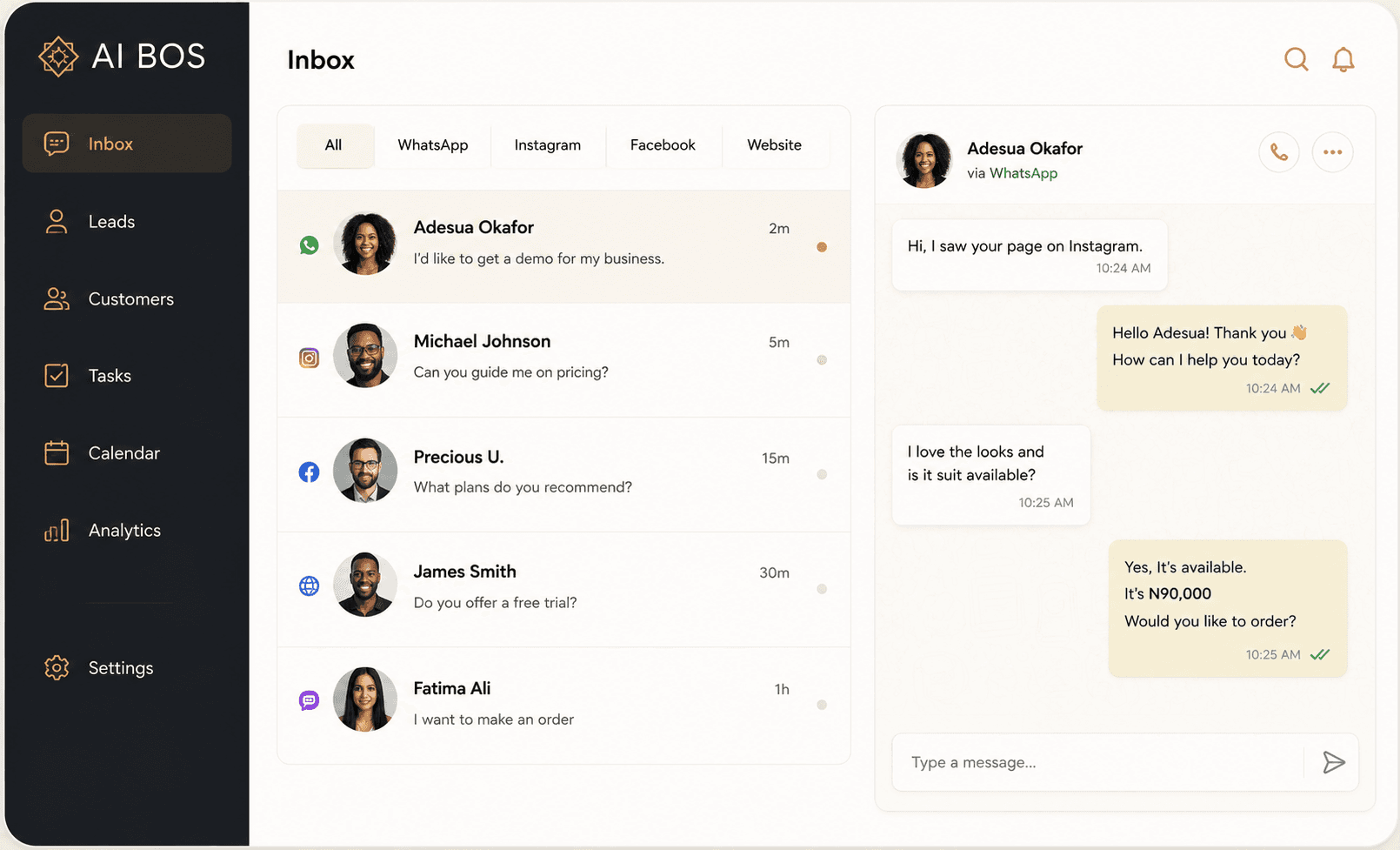Viewport: 1400px width, 850px height.
Task: Click the via WhatsApp link
Action: 1012,173
